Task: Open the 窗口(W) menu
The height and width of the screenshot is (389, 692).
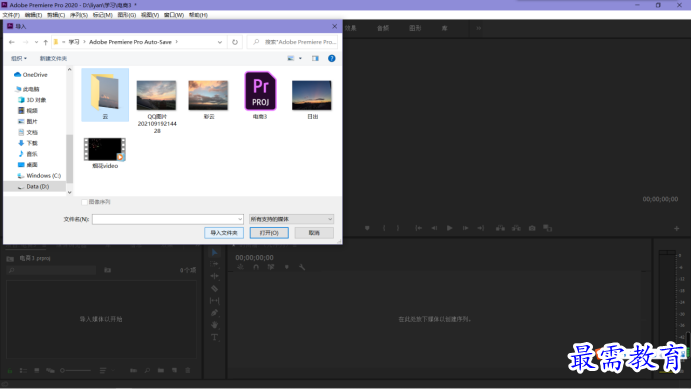Action: click(174, 15)
